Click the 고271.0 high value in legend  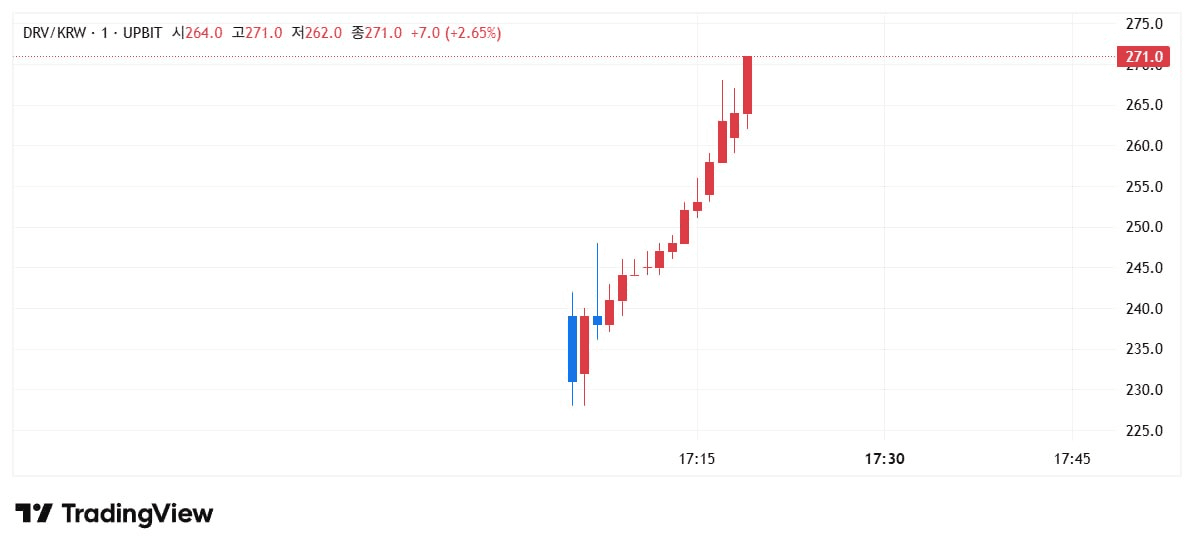(x=257, y=33)
